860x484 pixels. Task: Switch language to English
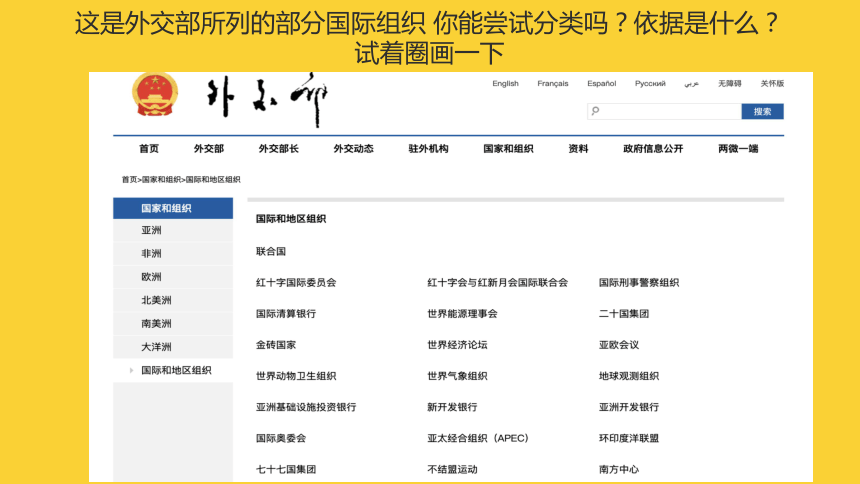pos(505,83)
